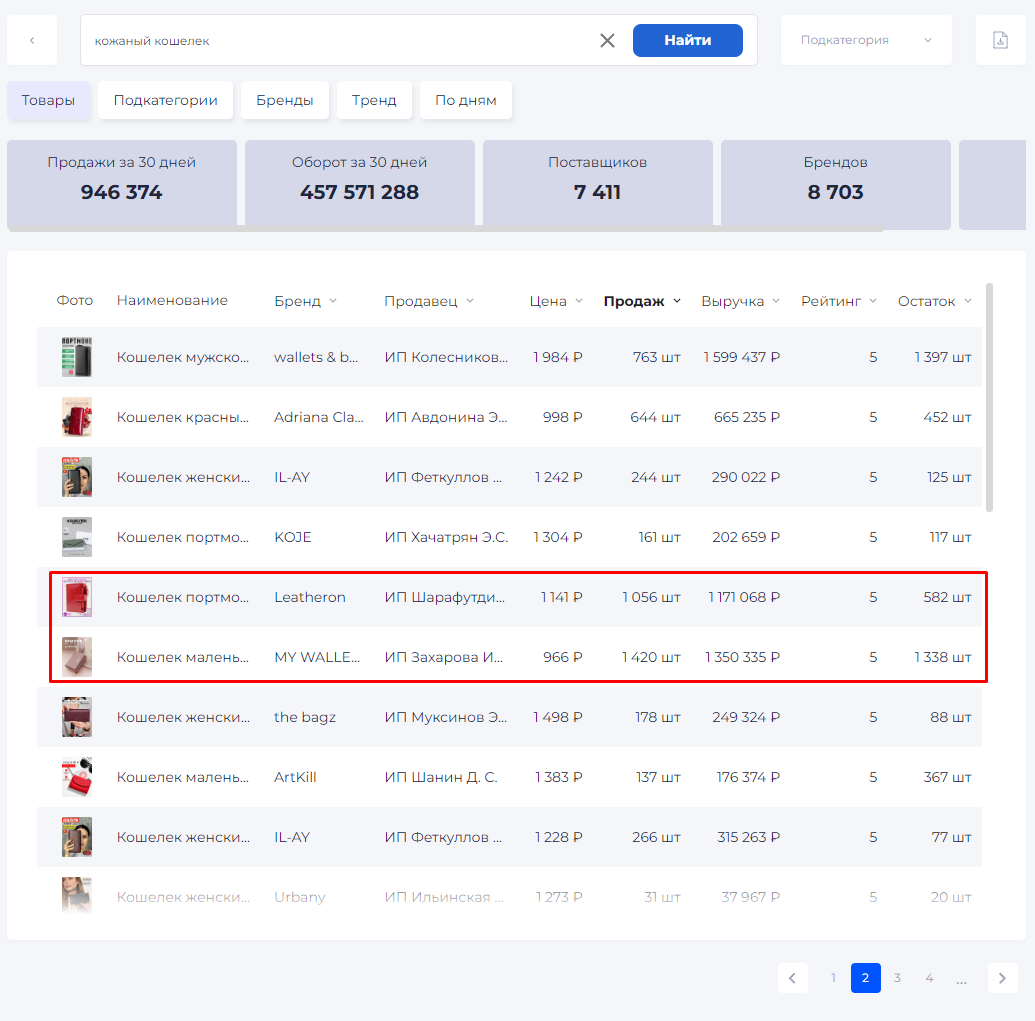Open the red Leatheron wallet photo thumbnail
Viewport: 1035px width, 1021px height.
tap(77, 597)
